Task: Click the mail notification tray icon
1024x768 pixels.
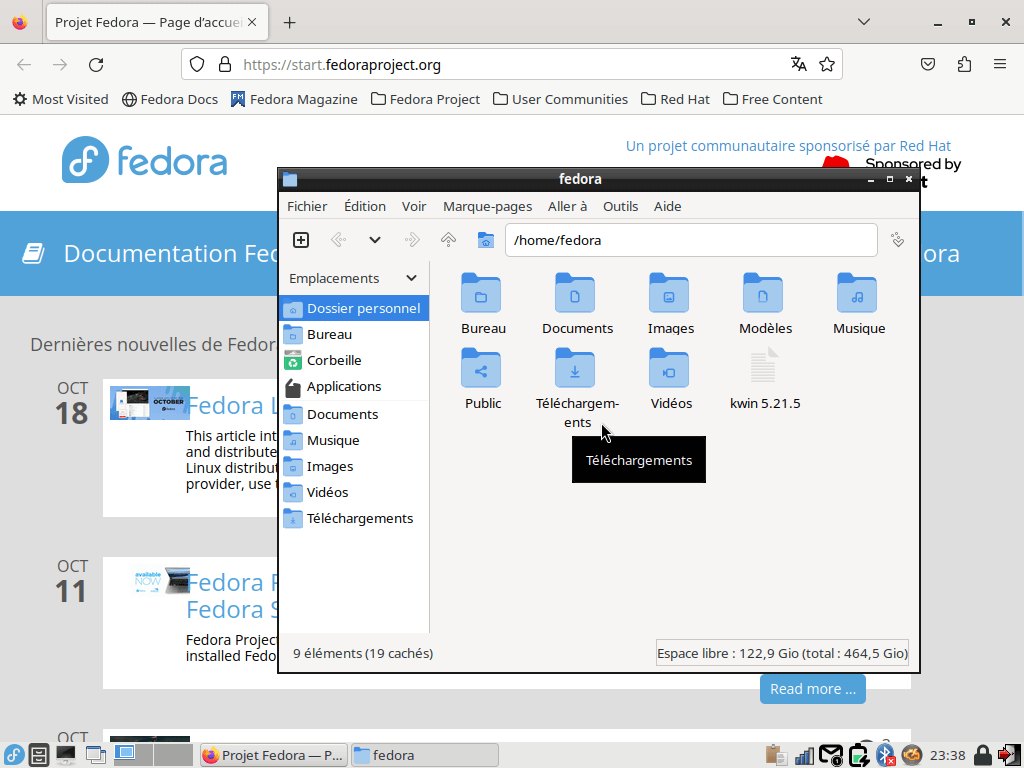Action: tap(831, 755)
